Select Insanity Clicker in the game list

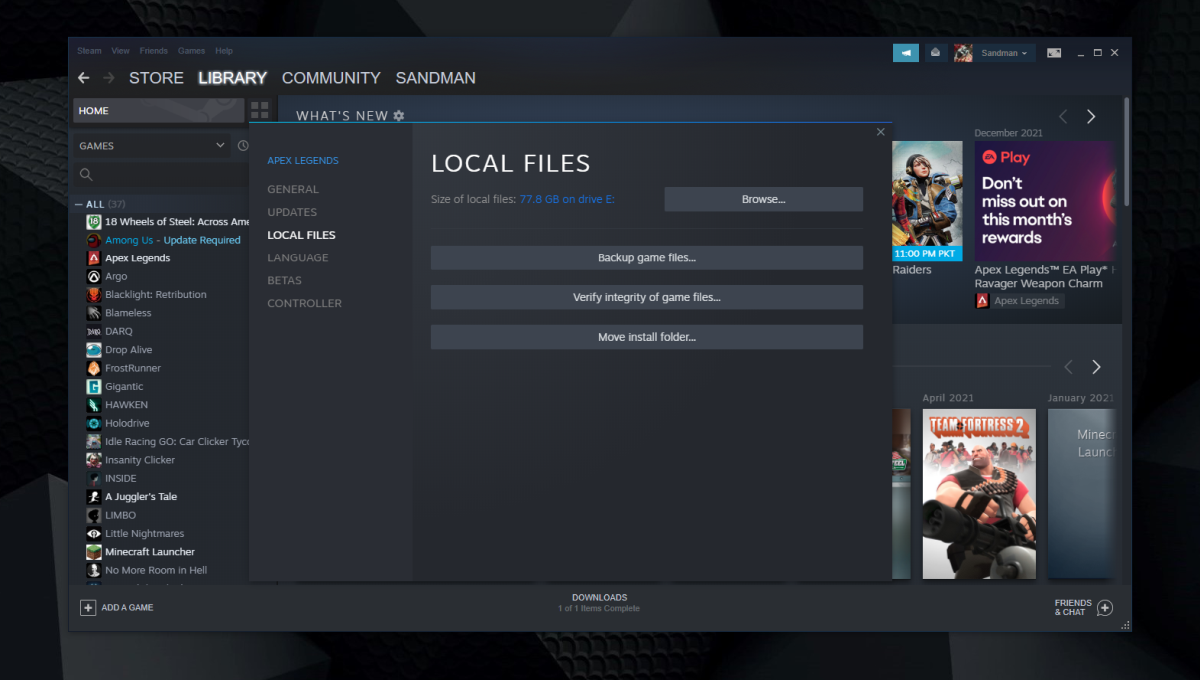click(139, 460)
